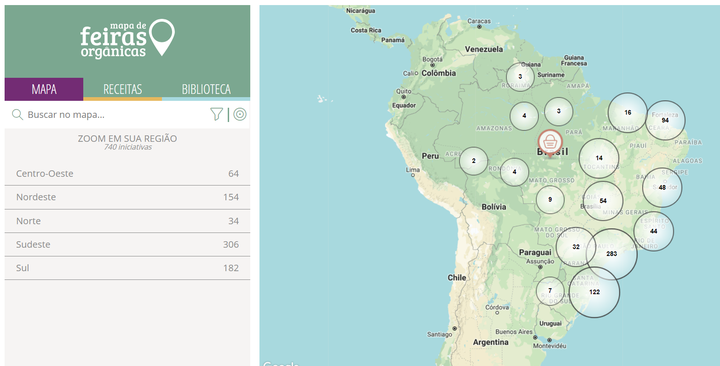Select the Sudeste region with 306
720x366 pixels.
coord(127,245)
